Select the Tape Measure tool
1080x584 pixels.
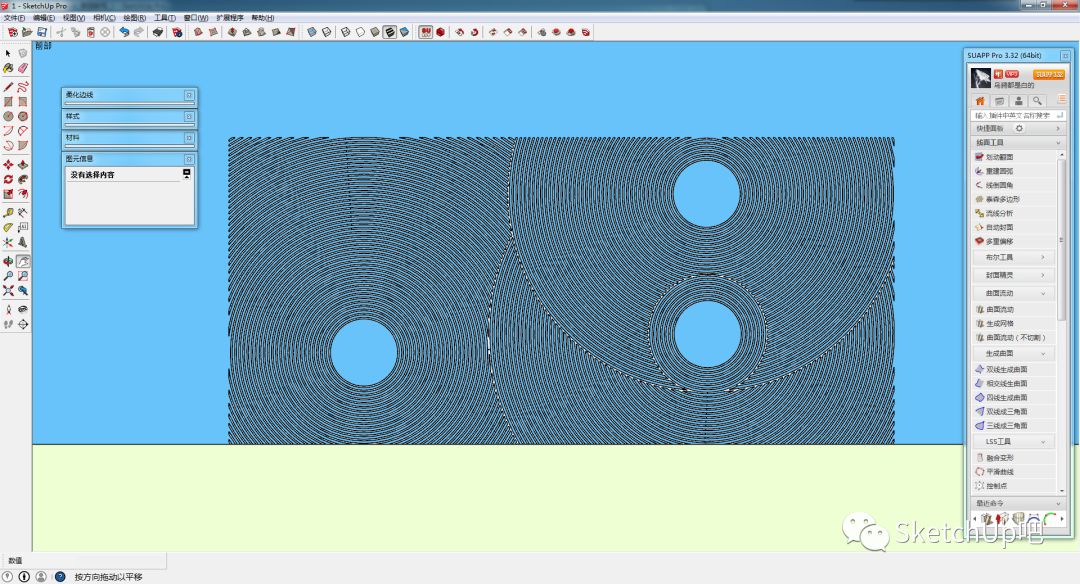8,213
